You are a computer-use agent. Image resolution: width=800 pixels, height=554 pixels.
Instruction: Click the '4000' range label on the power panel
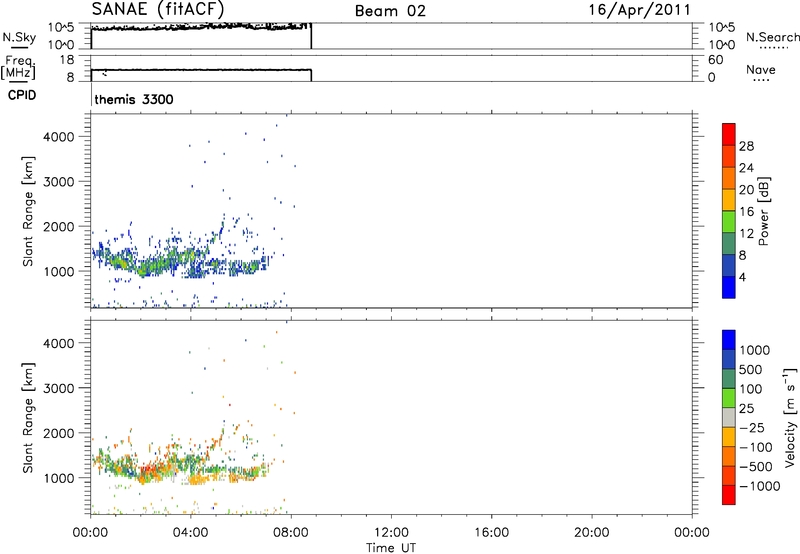point(59,137)
